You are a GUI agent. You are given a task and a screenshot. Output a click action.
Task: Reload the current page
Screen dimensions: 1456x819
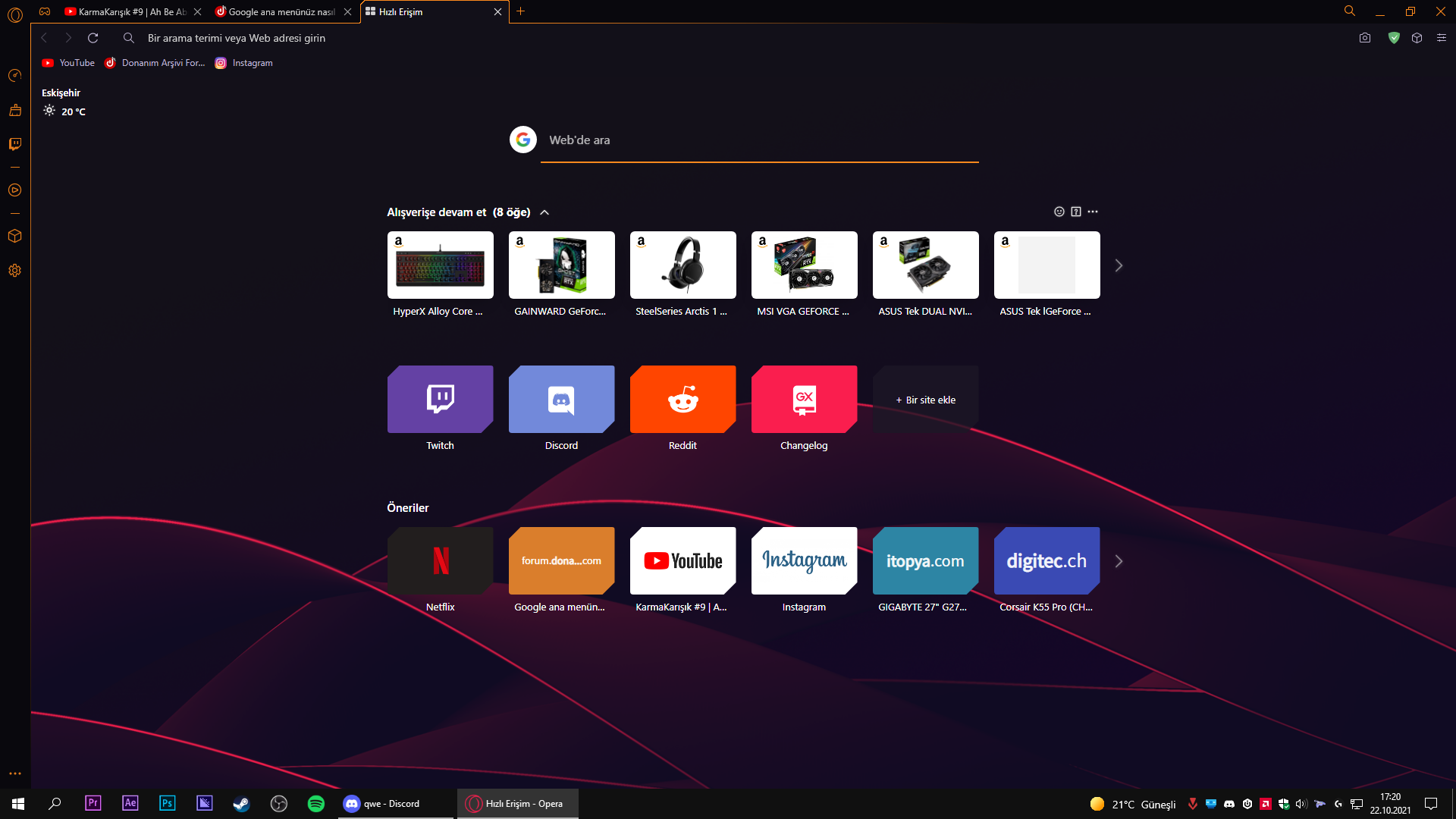coord(93,38)
